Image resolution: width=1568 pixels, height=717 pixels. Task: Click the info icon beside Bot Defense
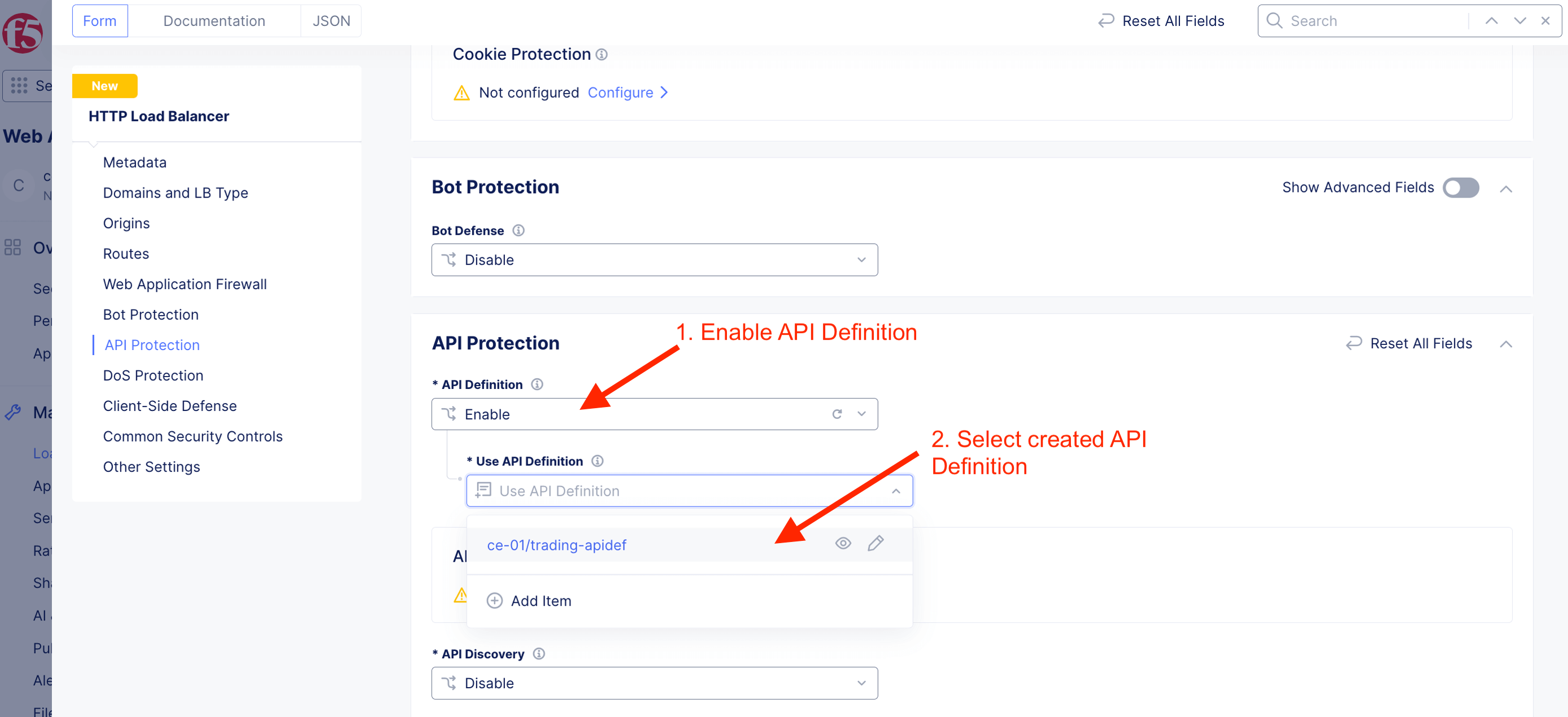coord(519,230)
